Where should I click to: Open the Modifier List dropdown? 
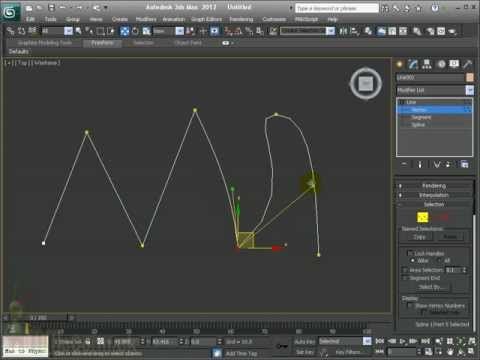(435, 90)
